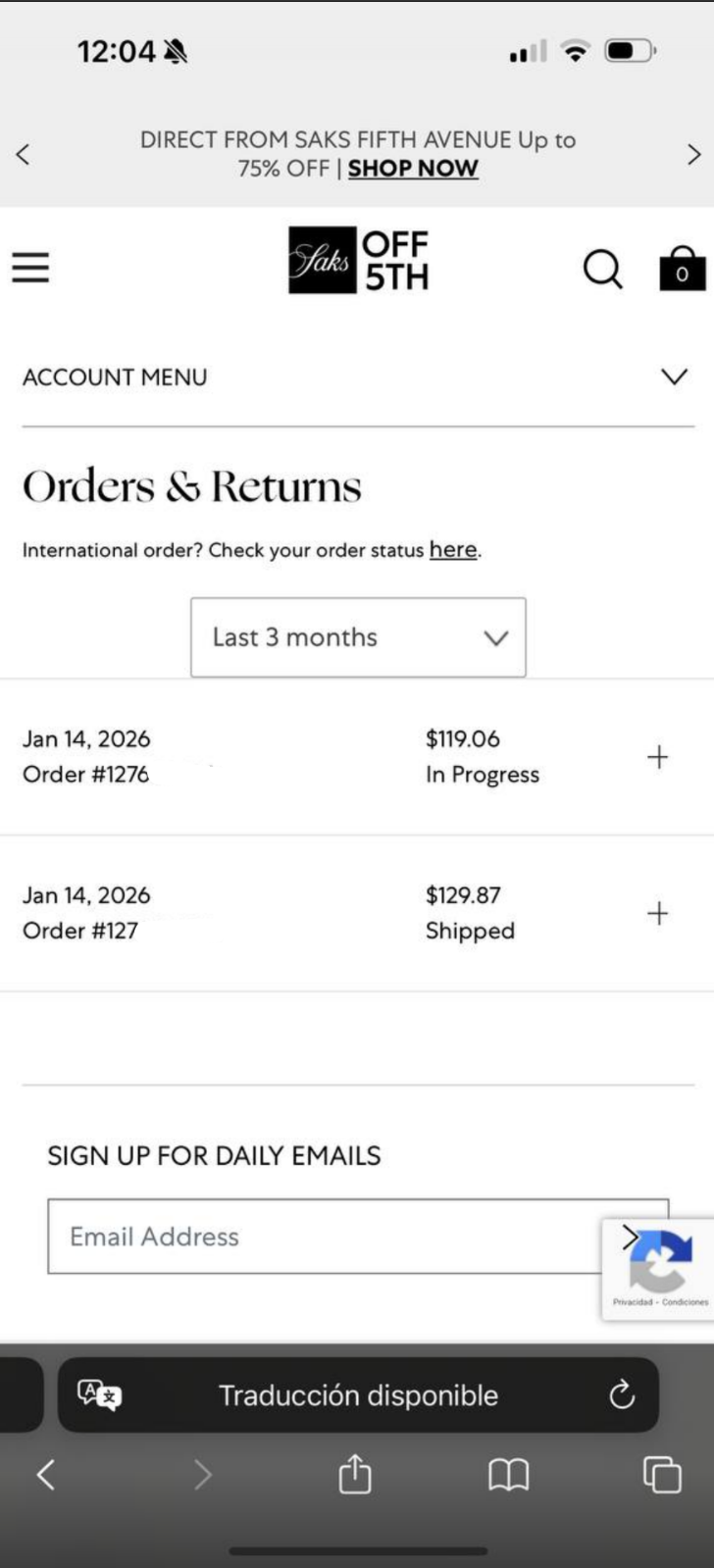
Task: Open Safari bookmarks book icon
Action: click(x=508, y=1474)
